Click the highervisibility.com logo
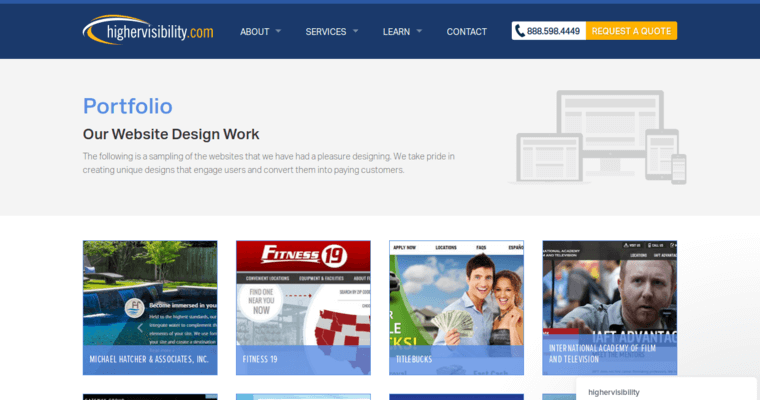 pyautogui.click(x=148, y=30)
